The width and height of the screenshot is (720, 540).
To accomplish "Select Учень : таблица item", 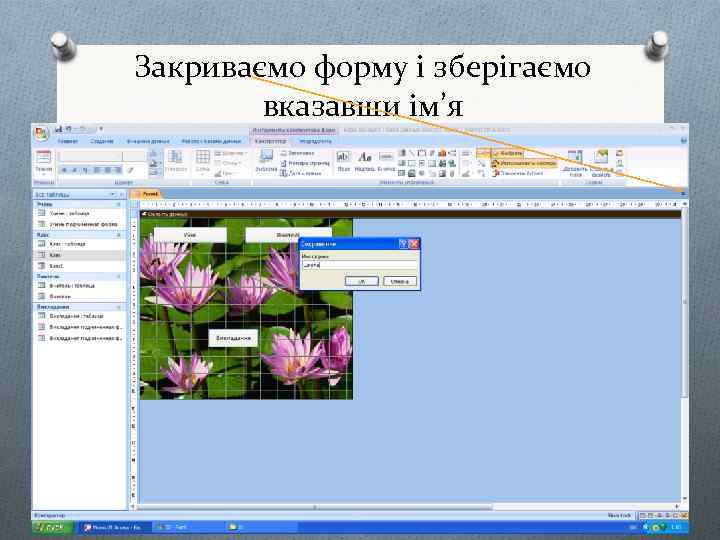I will pos(79,213).
